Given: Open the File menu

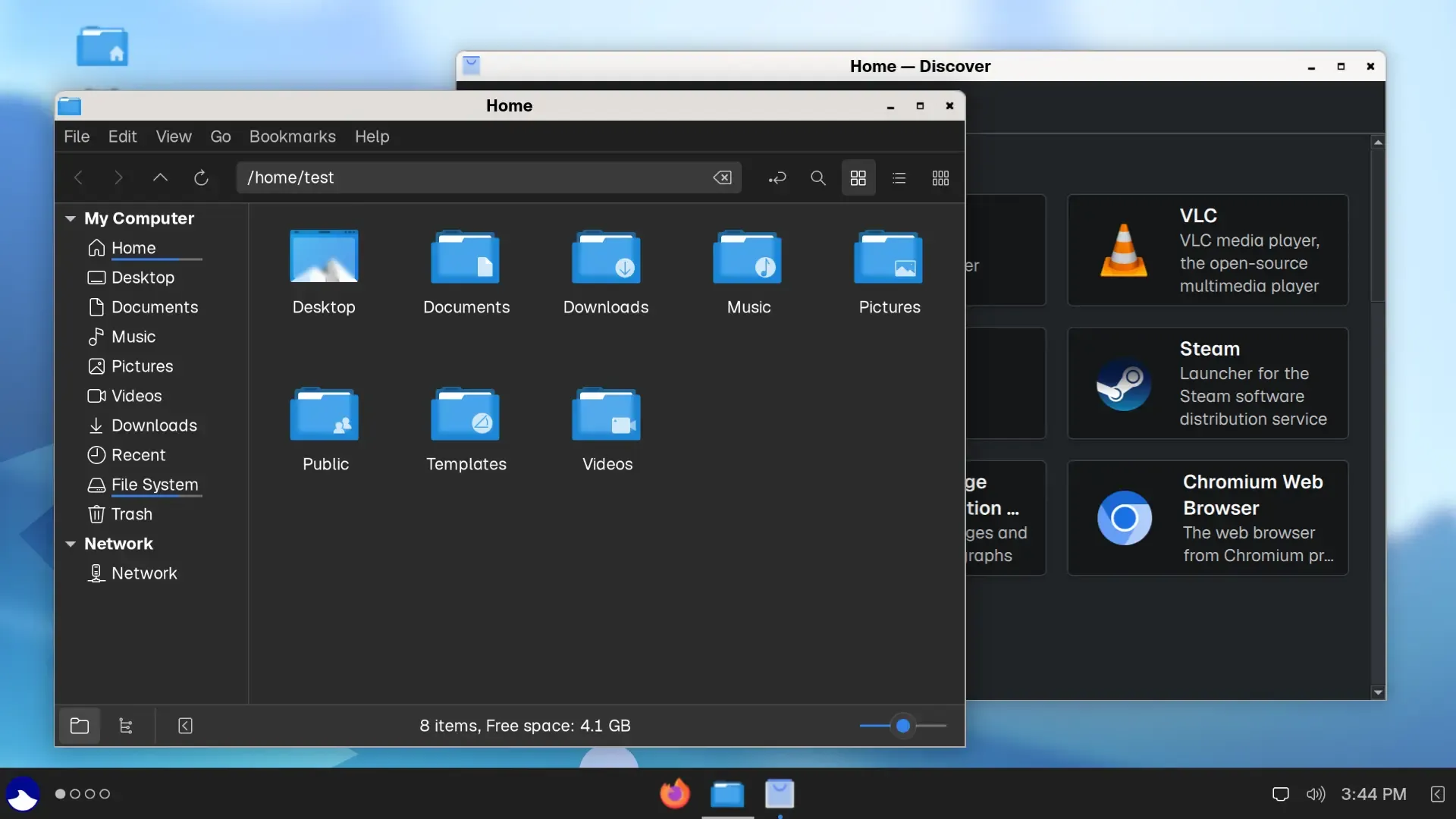Looking at the screenshot, I should pos(77,136).
